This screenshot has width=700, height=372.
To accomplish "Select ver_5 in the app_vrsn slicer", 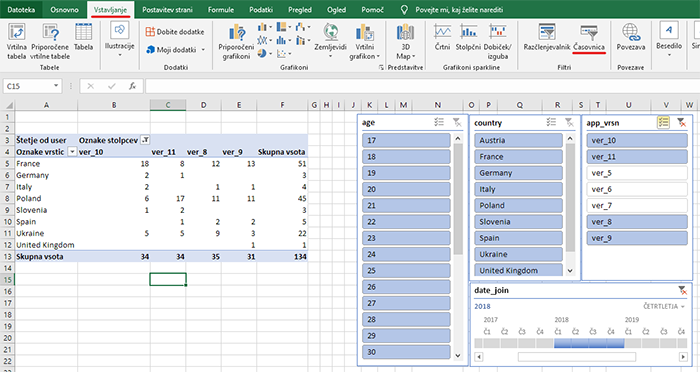I will 637,173.
